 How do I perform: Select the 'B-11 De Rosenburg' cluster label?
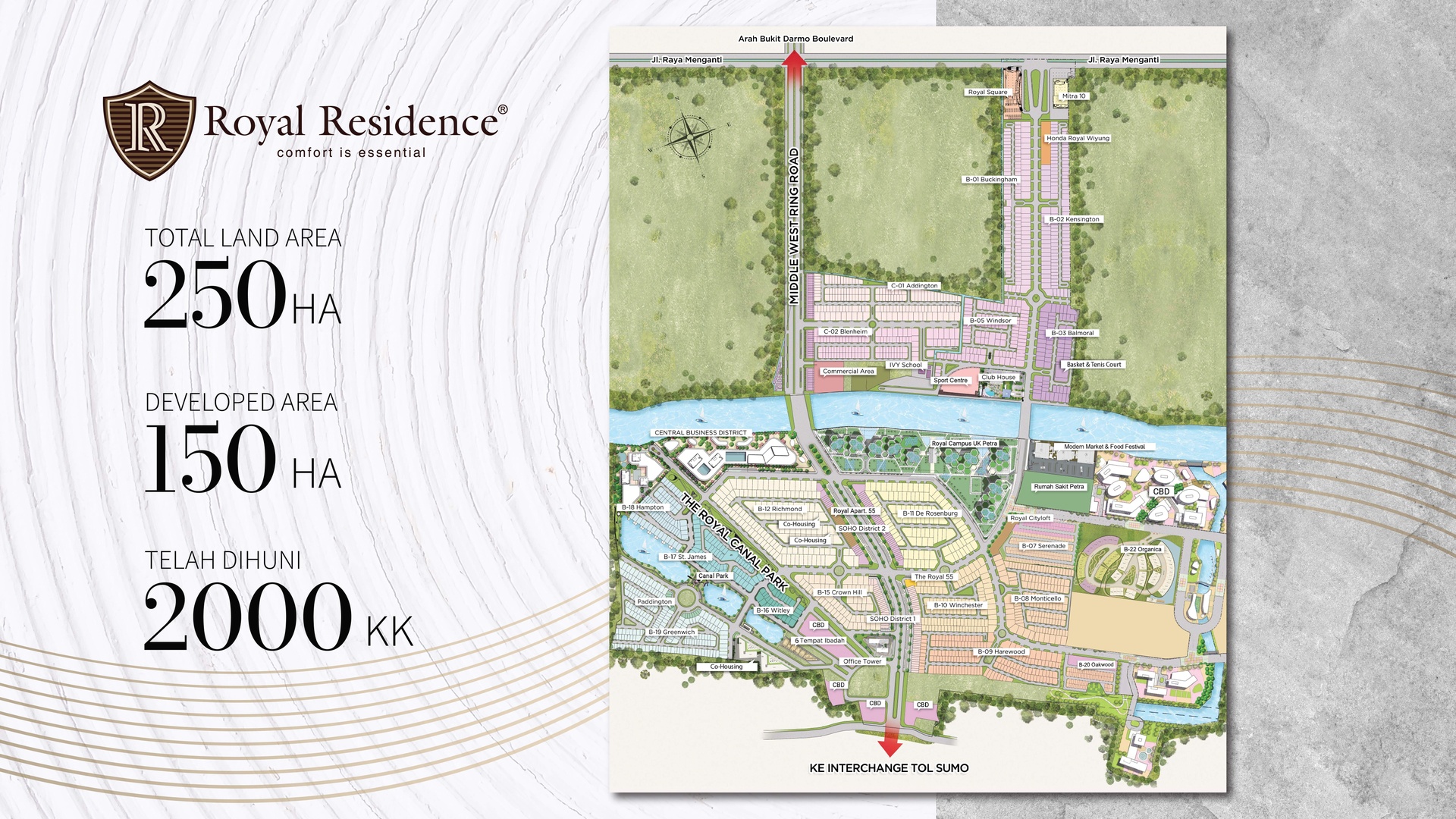(x=930, y=513)
